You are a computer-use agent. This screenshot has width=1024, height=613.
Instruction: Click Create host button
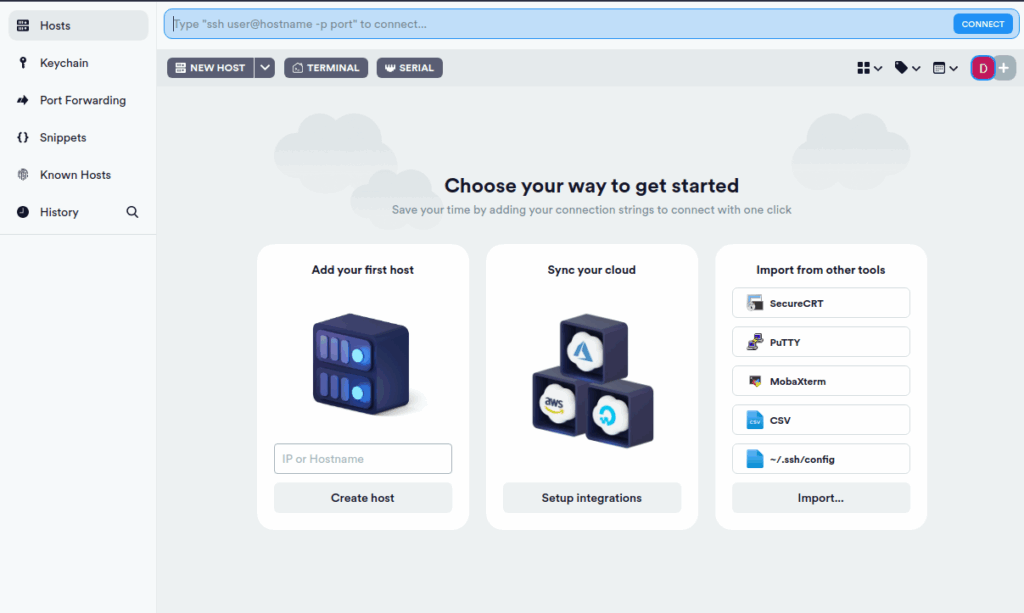tap(362, 498)
